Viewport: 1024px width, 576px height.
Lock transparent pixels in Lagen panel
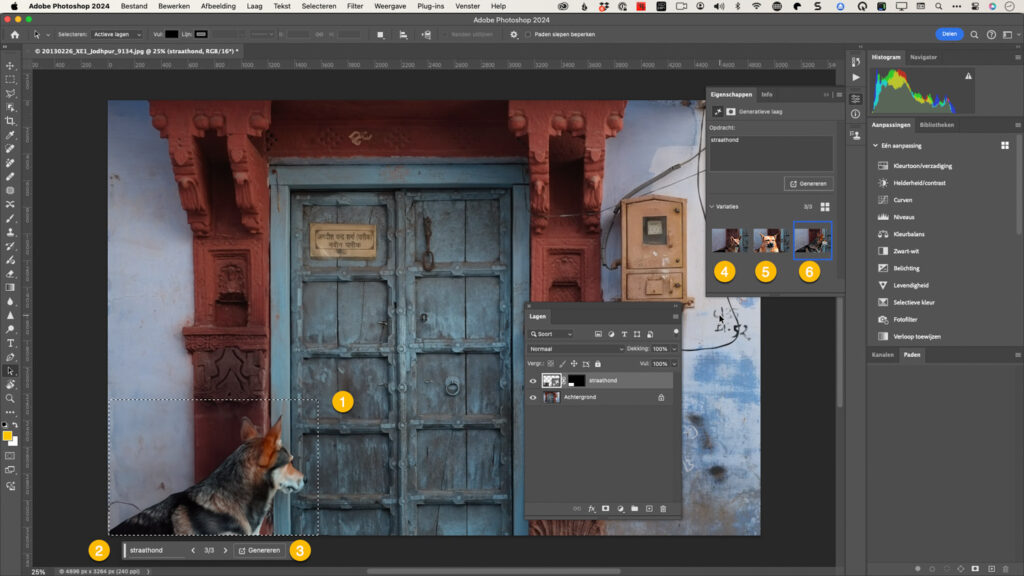[x=551, y=364]
